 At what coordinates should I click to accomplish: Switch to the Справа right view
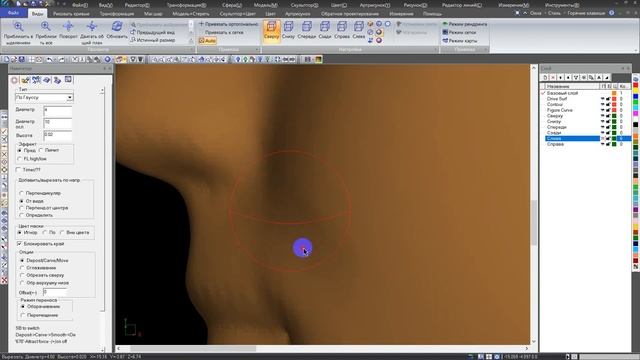coord(342,31)
